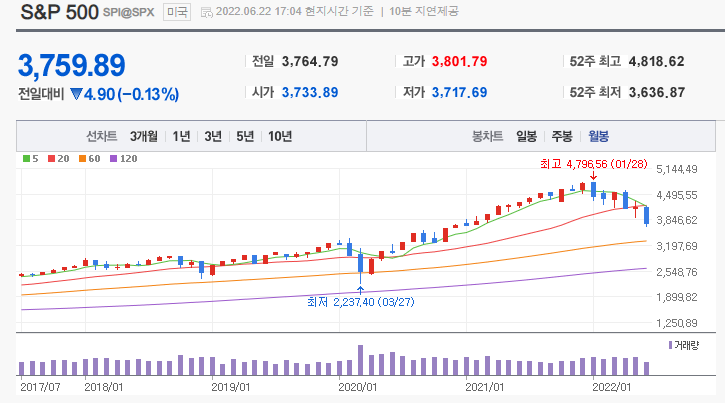
Task: Click the 전일 value 3,764.79
Action: click(310, 61)
